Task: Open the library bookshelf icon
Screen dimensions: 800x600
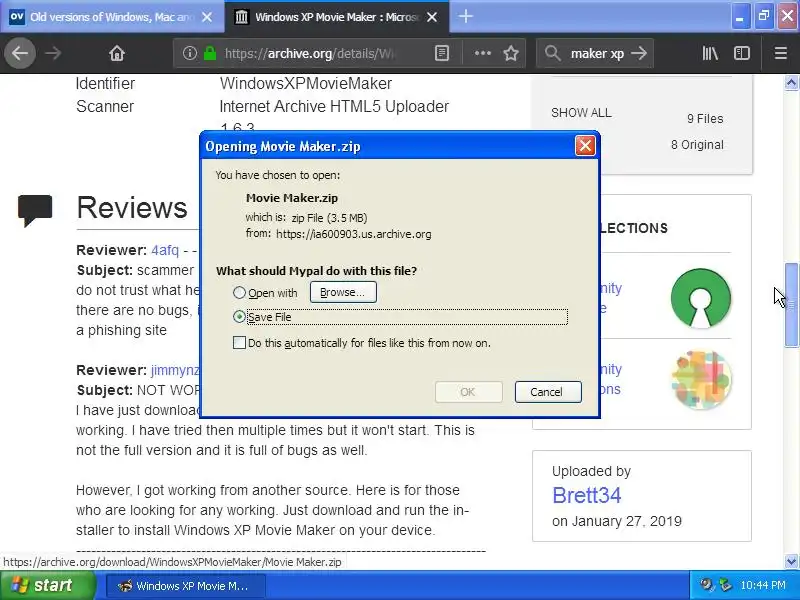Action: coord(710,53)
